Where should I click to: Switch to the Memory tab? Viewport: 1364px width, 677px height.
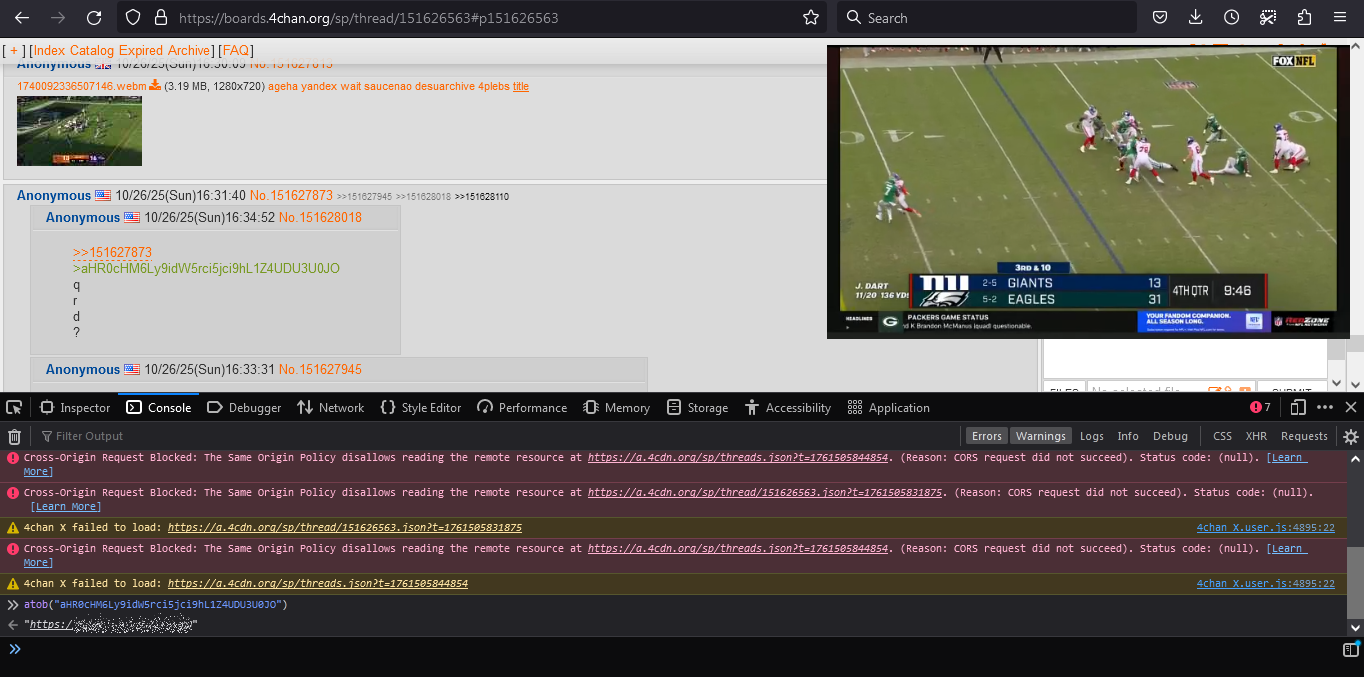coord(617,407)
